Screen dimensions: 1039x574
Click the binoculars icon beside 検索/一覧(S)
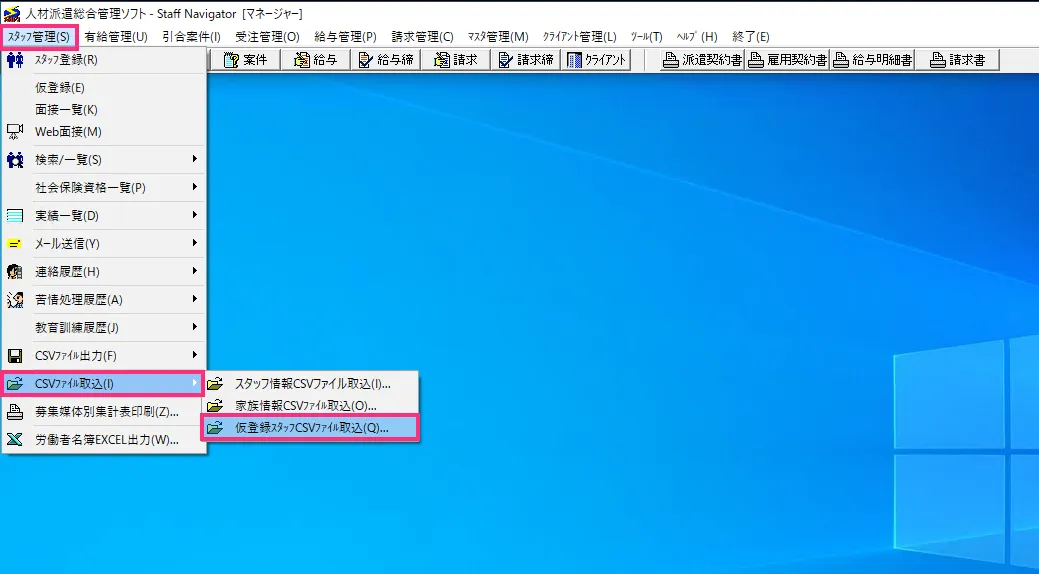[x=15, y=159]
